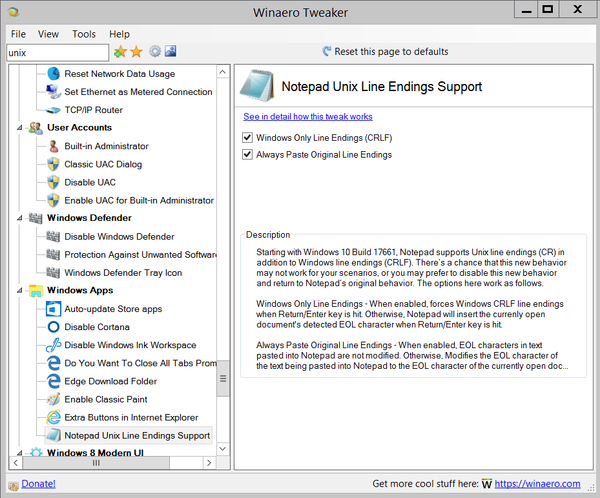Viewport: 600px width, 498px height.
Task: Click the User Accounts group icon
Action: coord(36,128)
